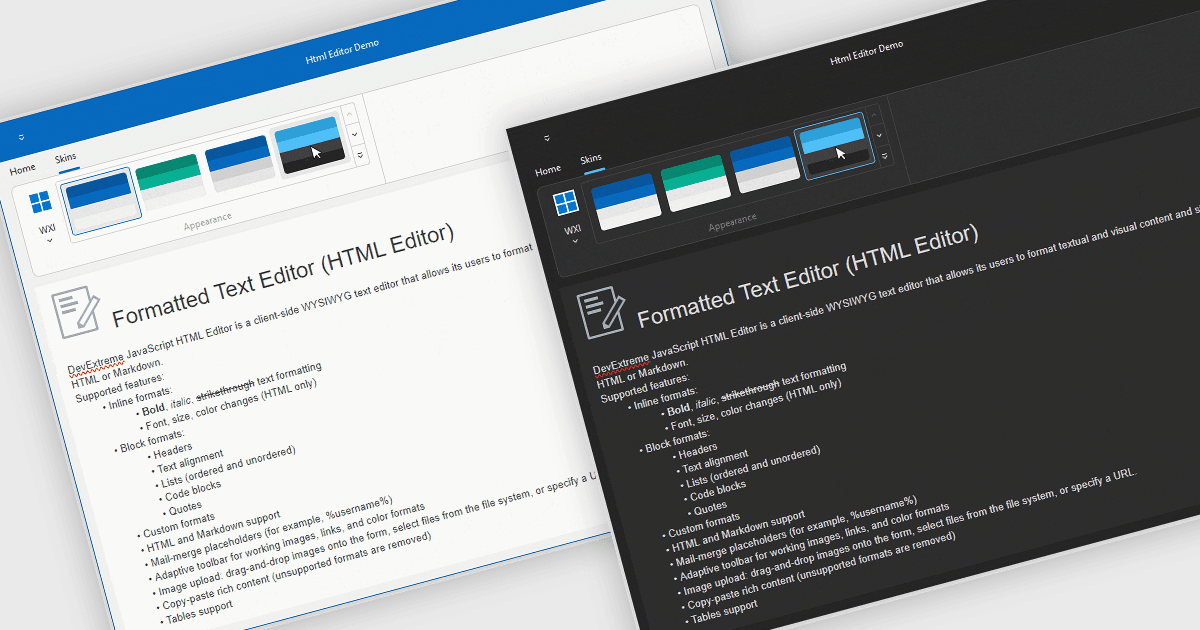Image resolution: width=1200 pixels, height=630 pixels.
Task: Click the 'Bold' word in light window
Action: [155, 408]
